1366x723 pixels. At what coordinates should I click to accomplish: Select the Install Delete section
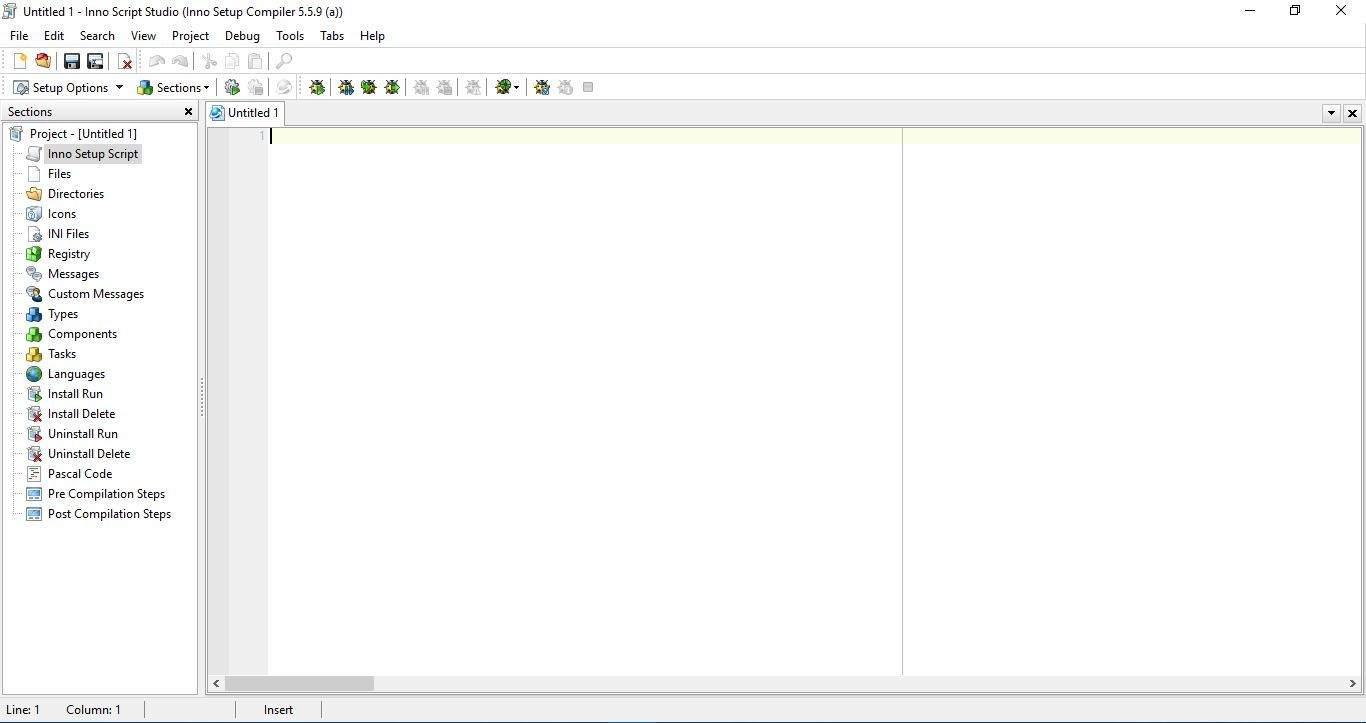pos(81,413)
